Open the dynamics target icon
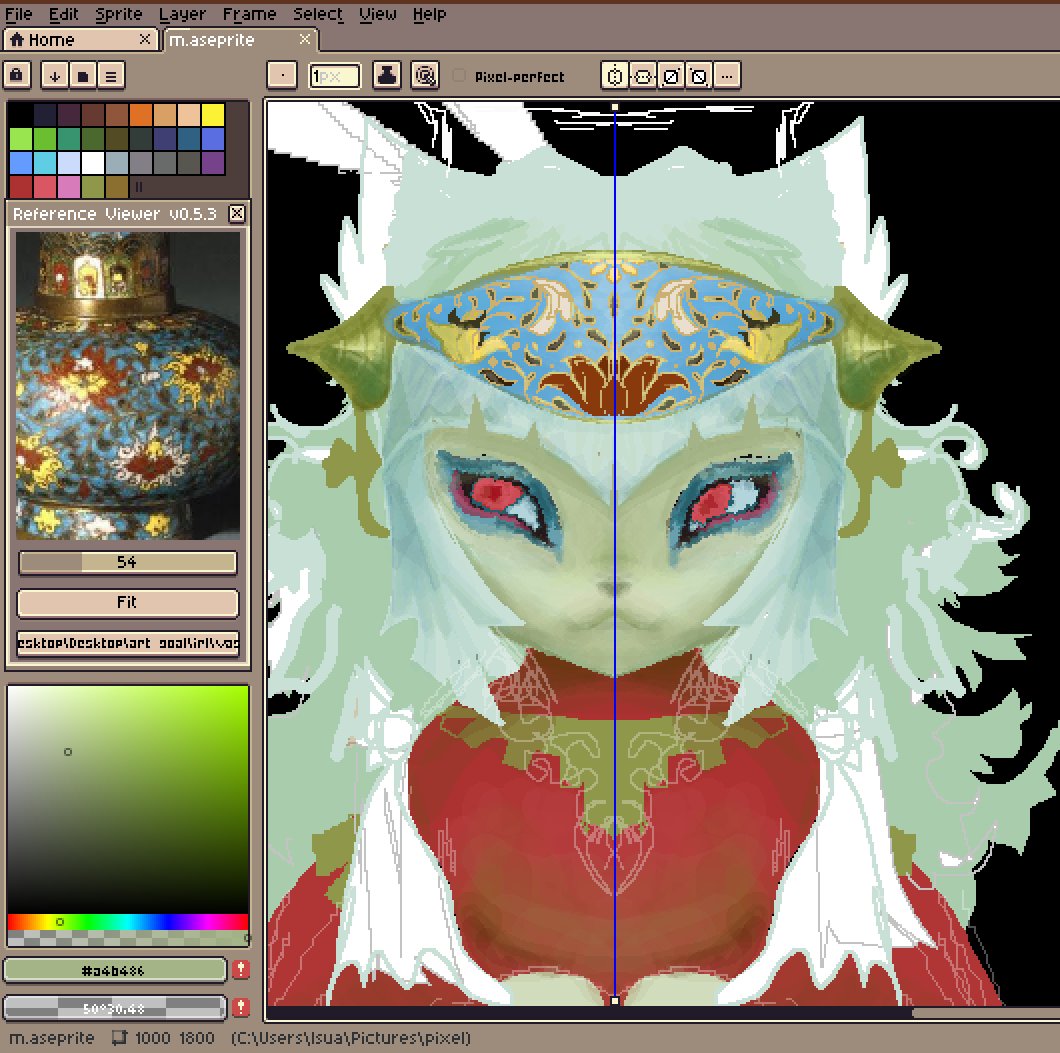The image size is (1060, 1053). [425, 76]
